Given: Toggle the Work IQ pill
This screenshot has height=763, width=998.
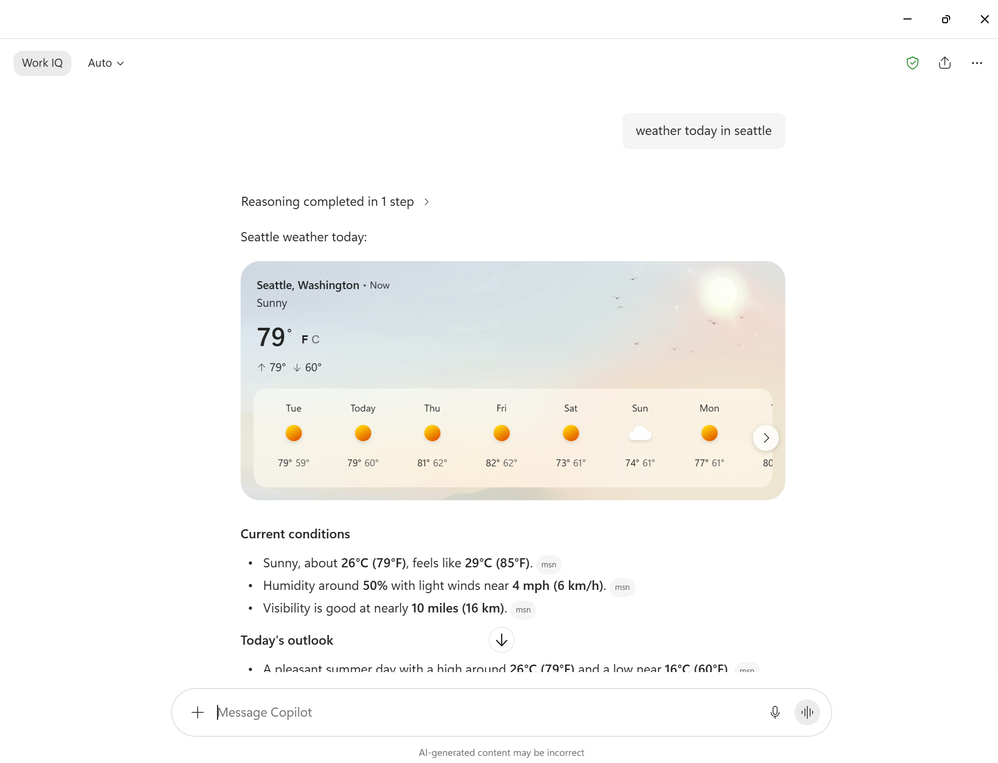Looking at the screenshot, I should (x=42, y=63).
